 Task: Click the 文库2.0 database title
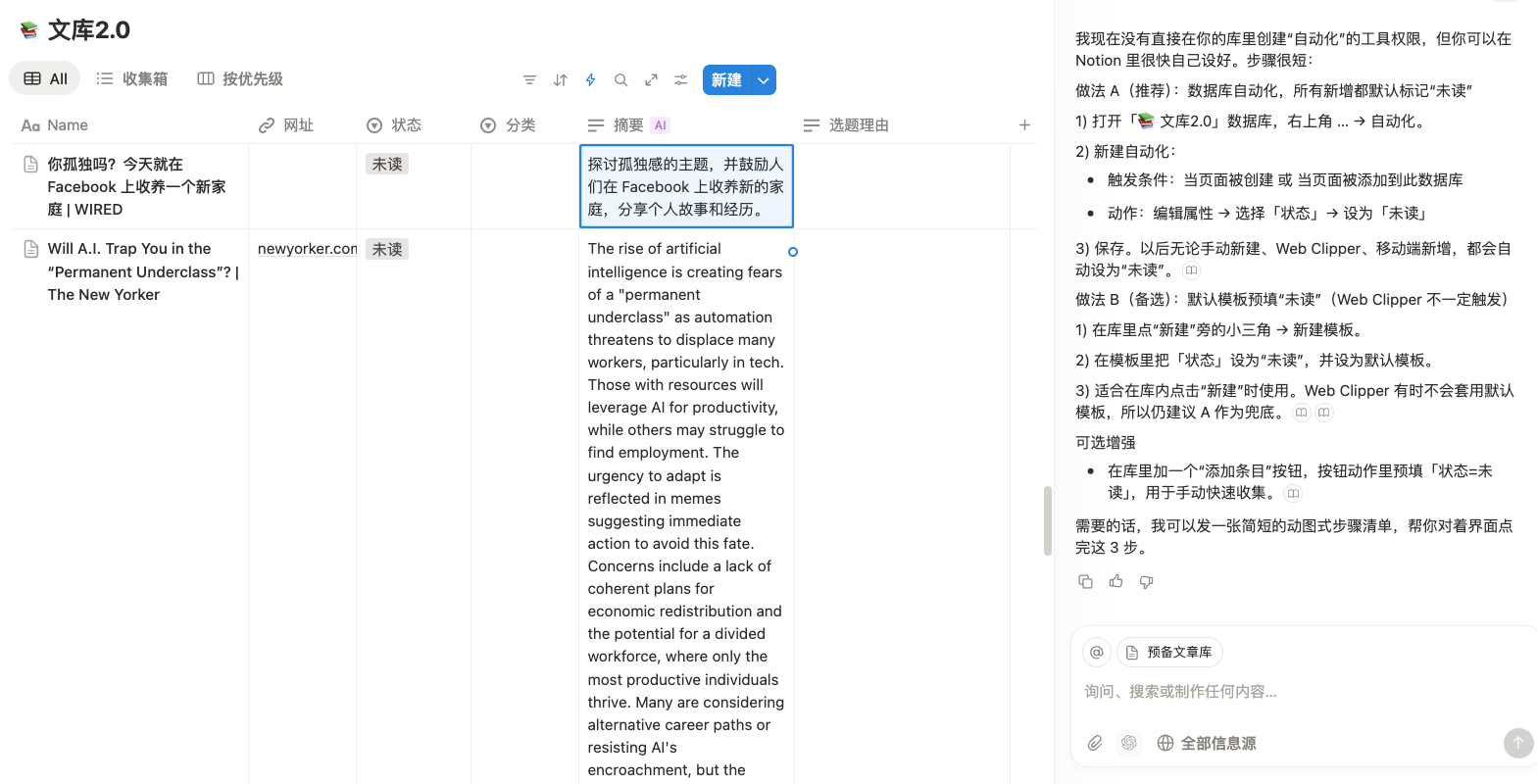coord(89,30)
